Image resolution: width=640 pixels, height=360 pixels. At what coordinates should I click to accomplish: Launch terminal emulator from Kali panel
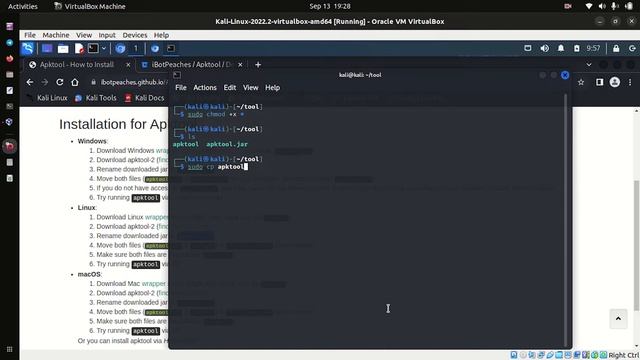(93, 49)
